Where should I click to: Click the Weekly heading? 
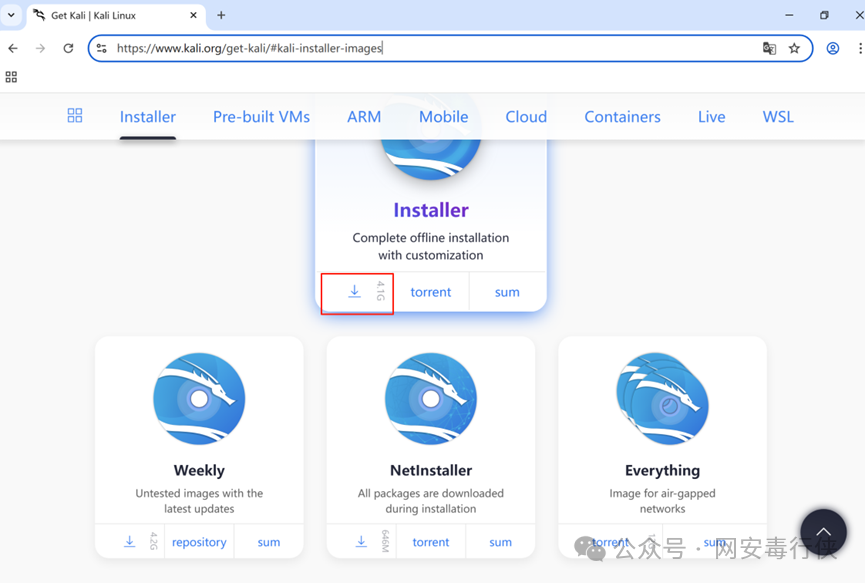coord(199,470)
